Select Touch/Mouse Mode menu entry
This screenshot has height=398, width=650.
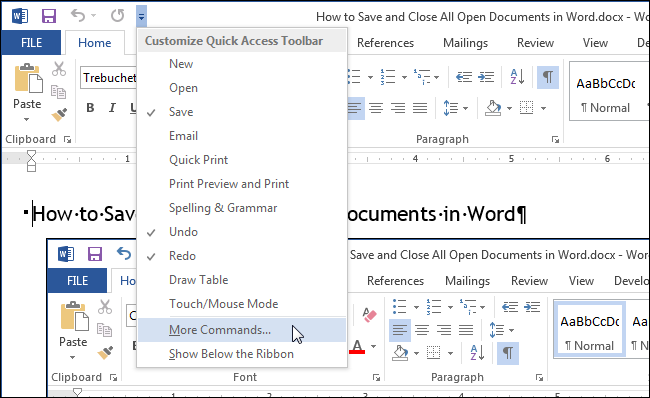242,304
